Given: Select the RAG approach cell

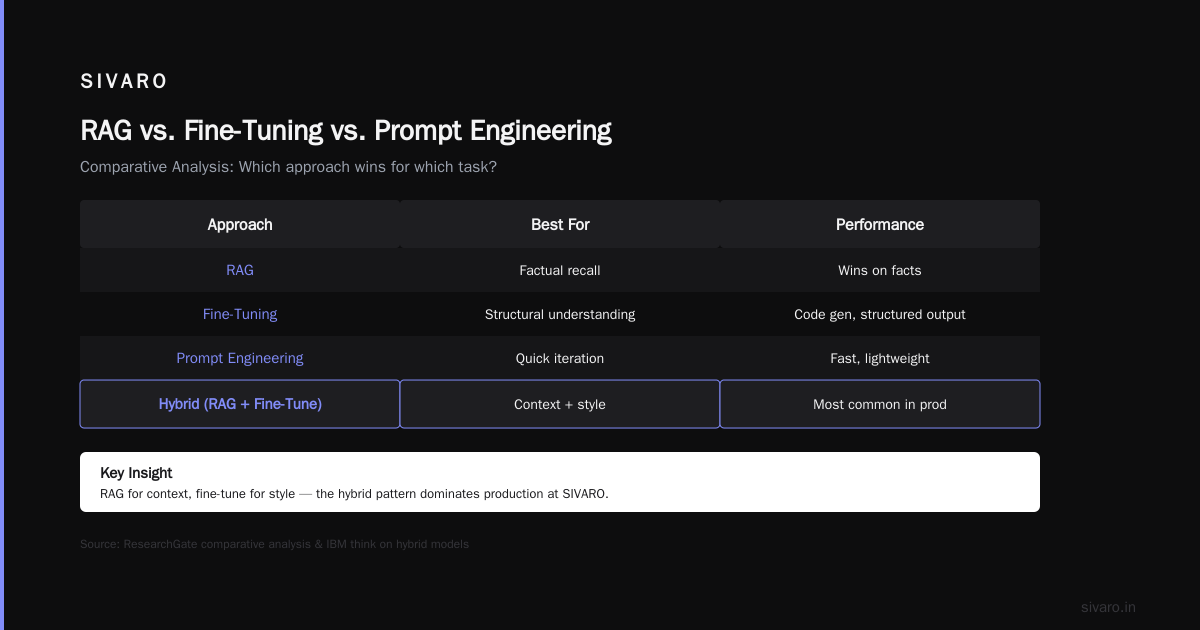Looking at the screenshot, I should point(240,270).
